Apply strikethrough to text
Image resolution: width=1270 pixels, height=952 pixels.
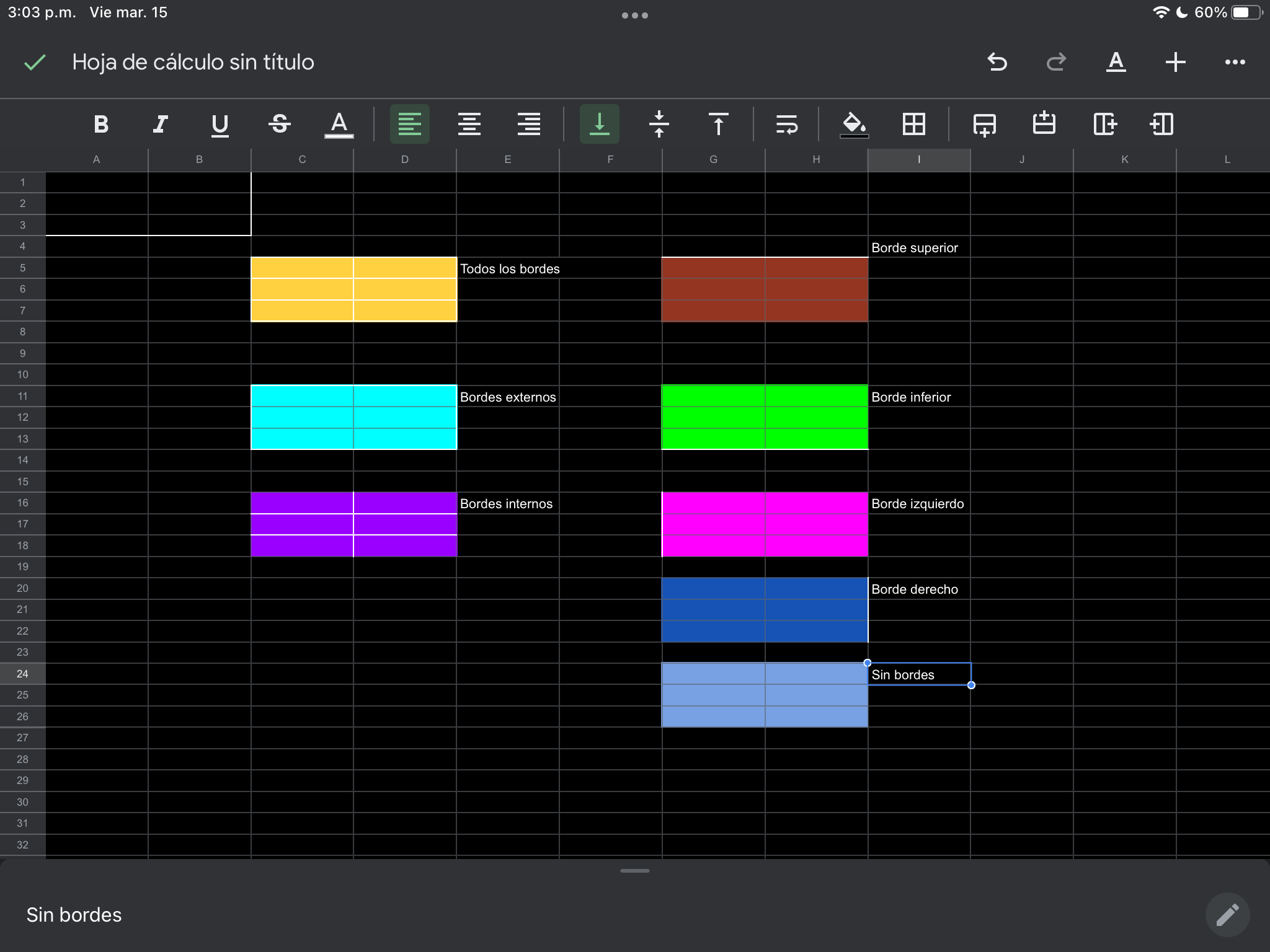coord(280,124)
